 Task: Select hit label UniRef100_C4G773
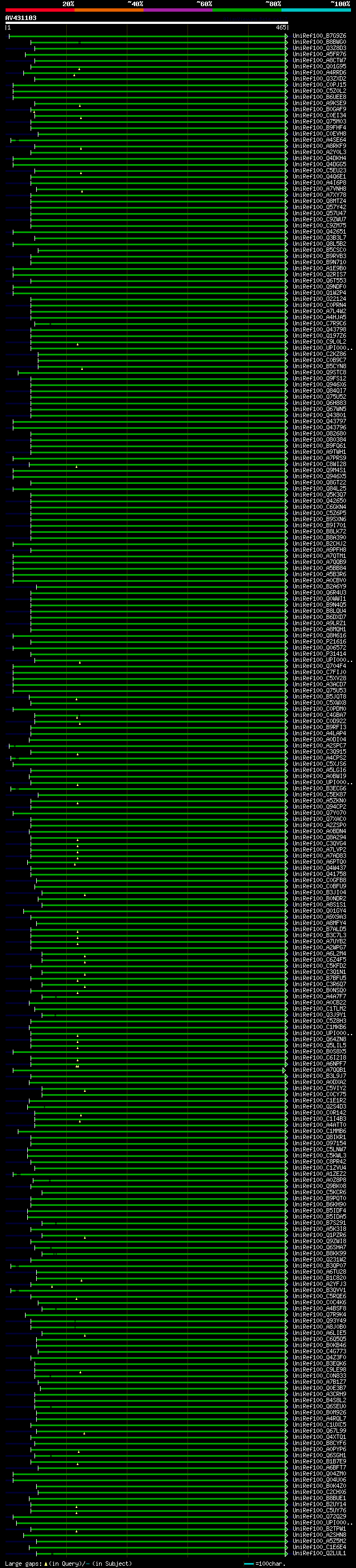tap(319, 1351)
